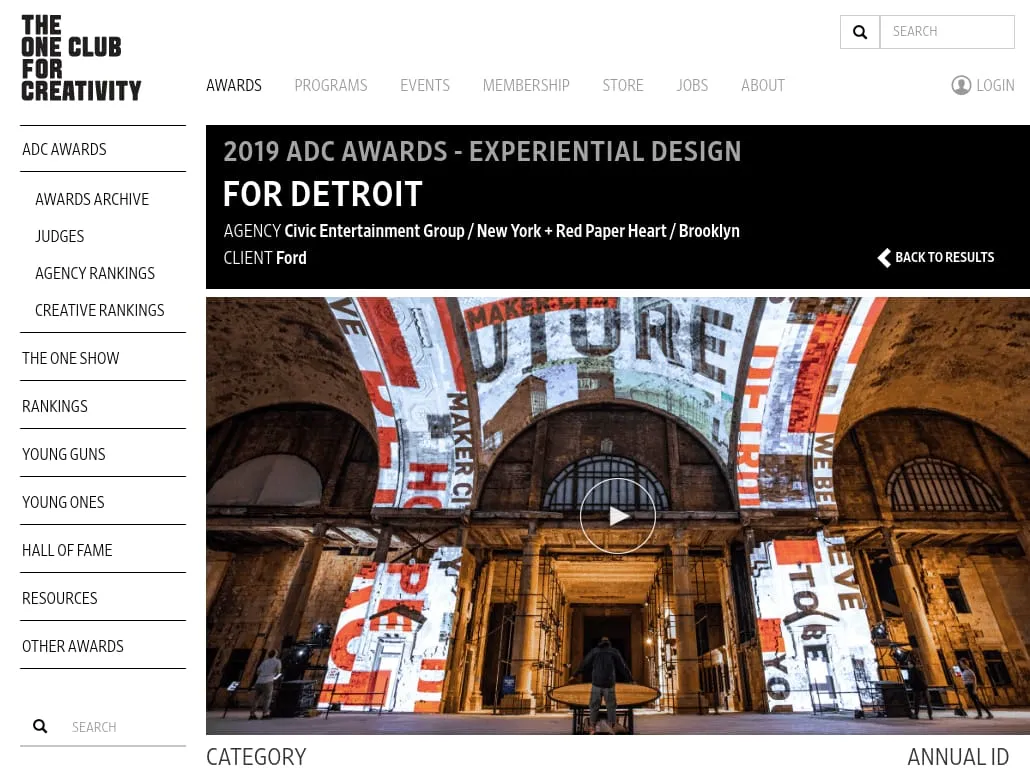Click the Login link

pos(995,85)
